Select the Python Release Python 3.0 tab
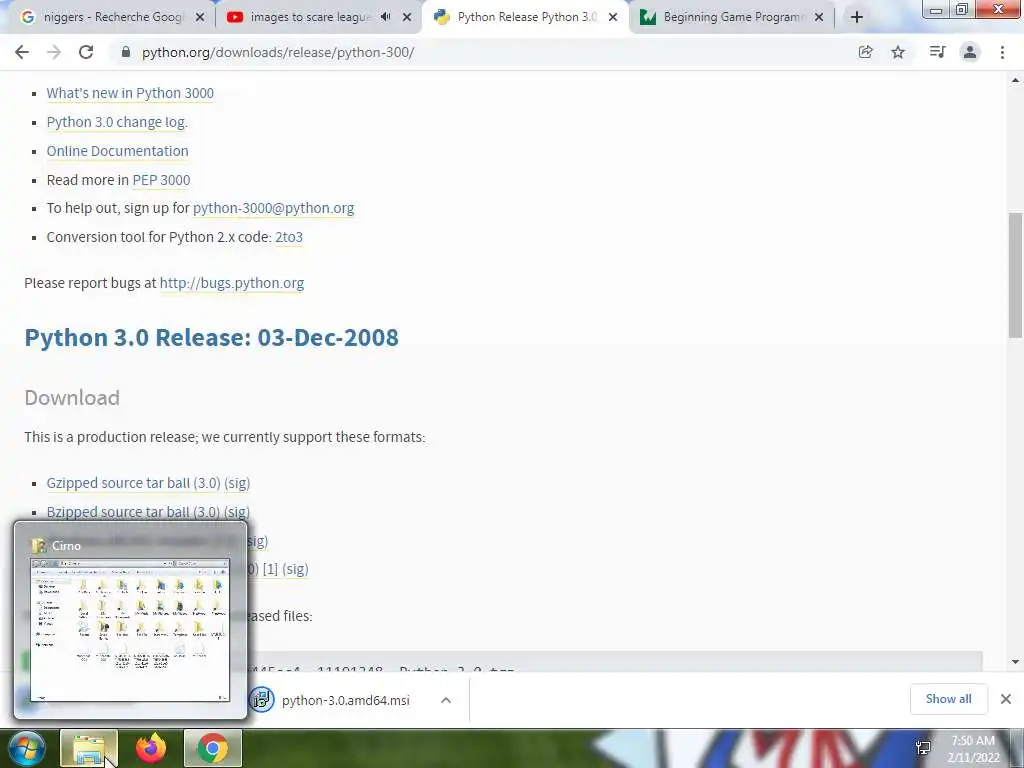The image size is (1024, 768). coord(526,17)
